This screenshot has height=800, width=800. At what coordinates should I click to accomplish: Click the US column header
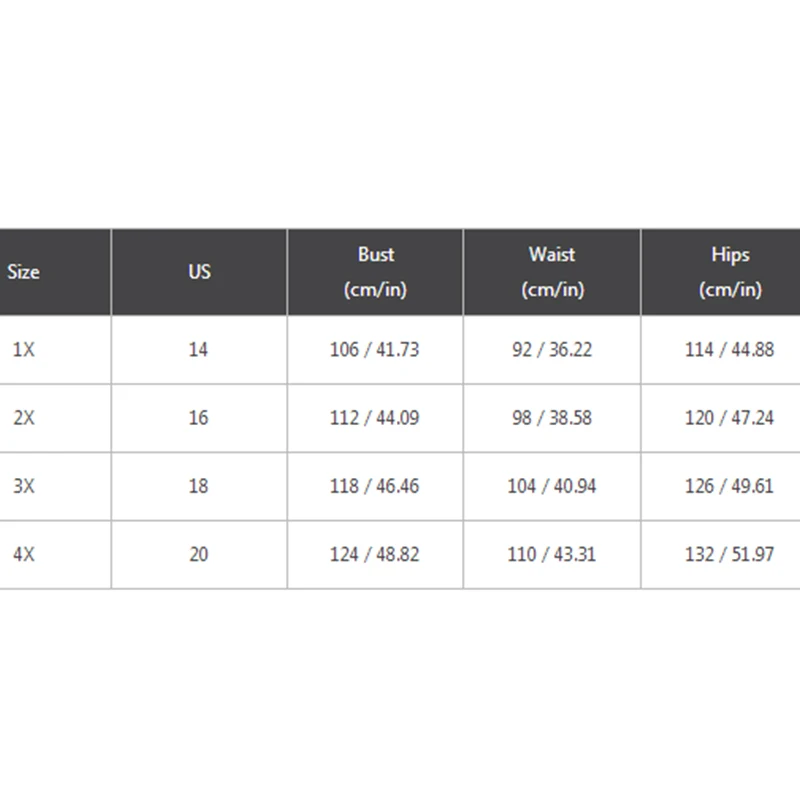coord(199,272)
